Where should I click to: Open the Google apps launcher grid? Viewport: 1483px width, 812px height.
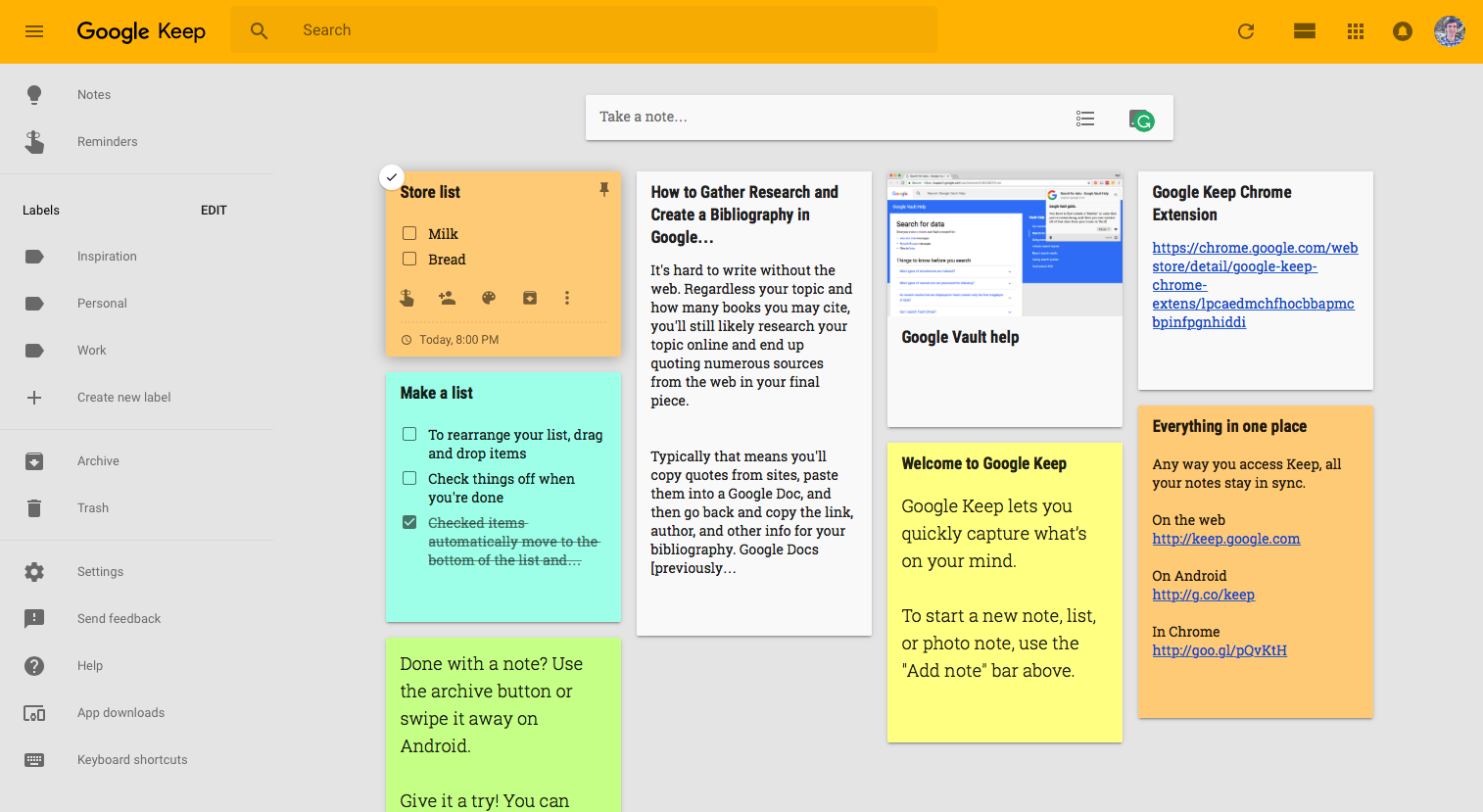coord(1355,30)
